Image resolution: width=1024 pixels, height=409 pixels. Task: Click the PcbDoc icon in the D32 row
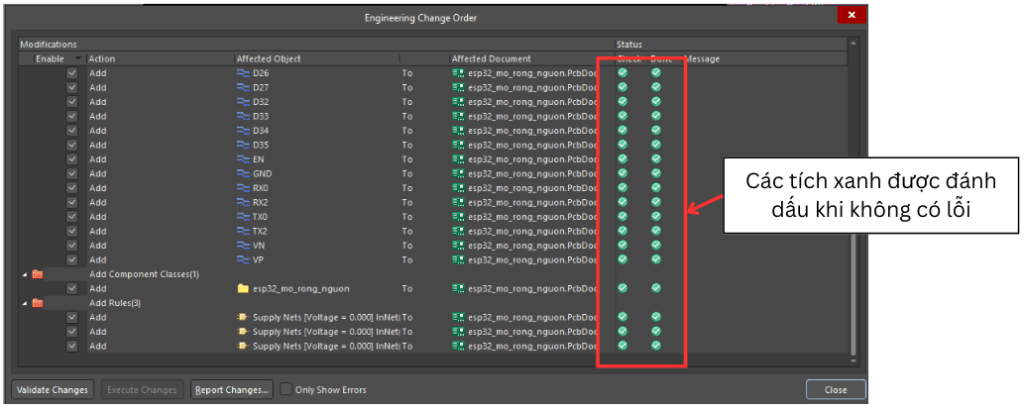click(459, 102)
